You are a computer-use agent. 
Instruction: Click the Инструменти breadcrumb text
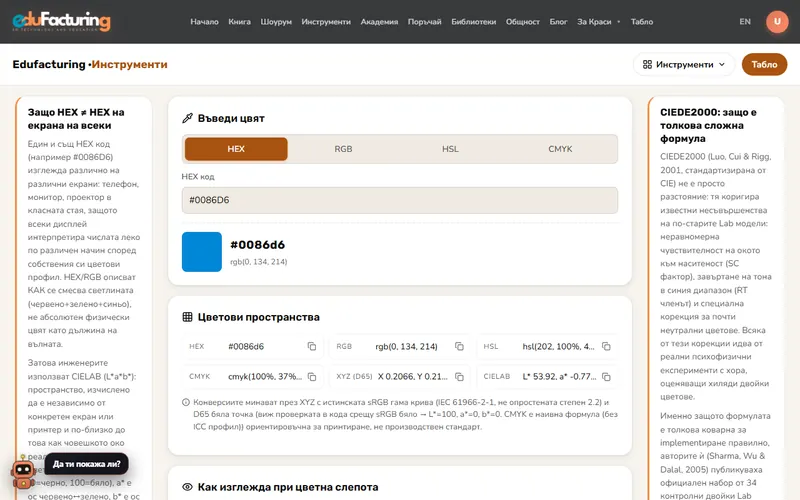[130, 64]
